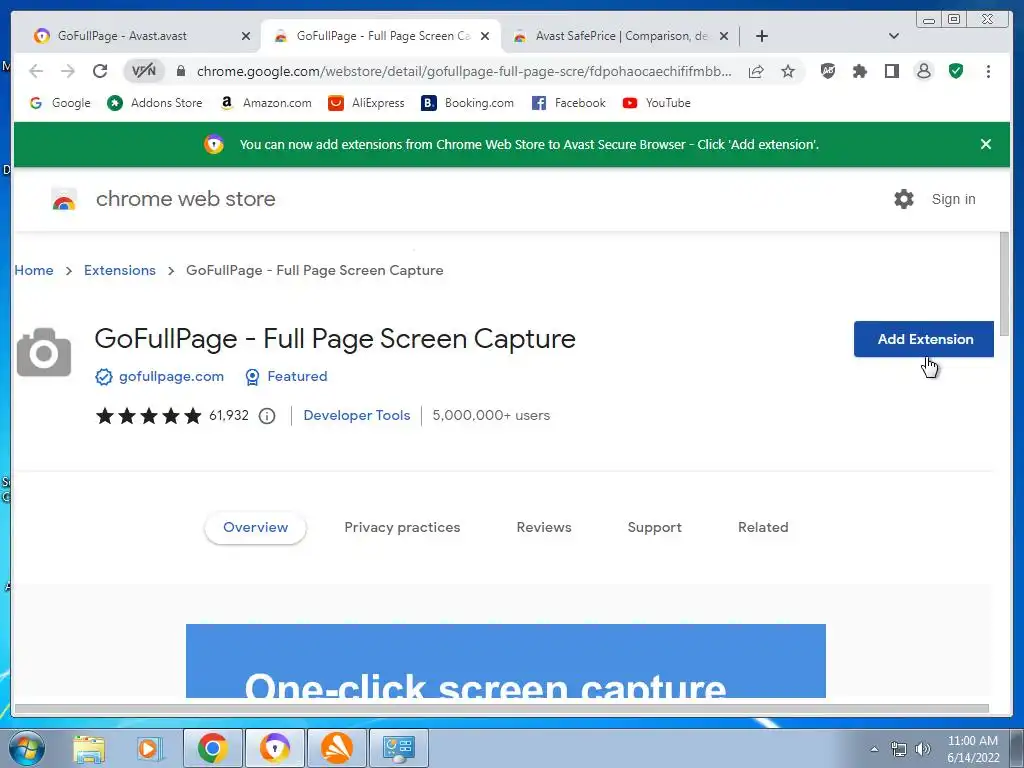Click the horizontal page scrollbar

pyautogui.click(x=501, y=709)
